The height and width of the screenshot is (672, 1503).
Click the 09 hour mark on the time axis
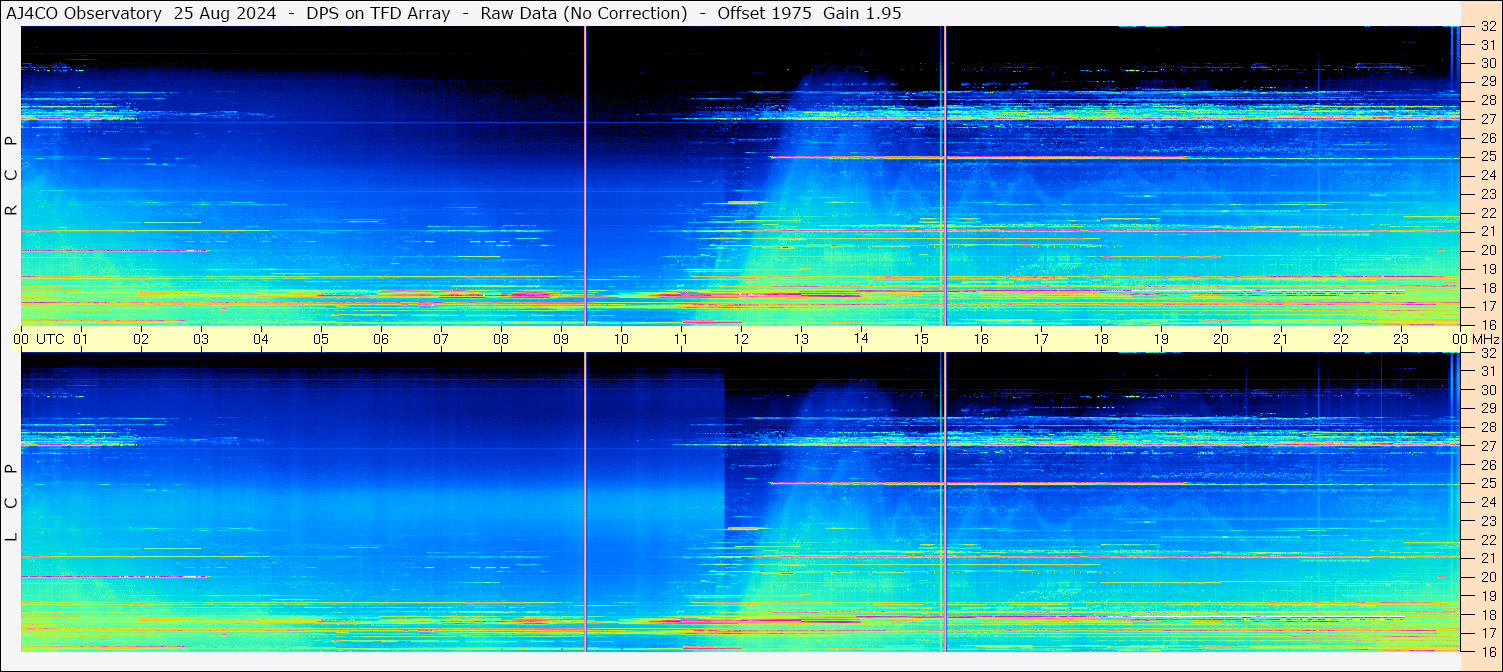click(561, 339)
